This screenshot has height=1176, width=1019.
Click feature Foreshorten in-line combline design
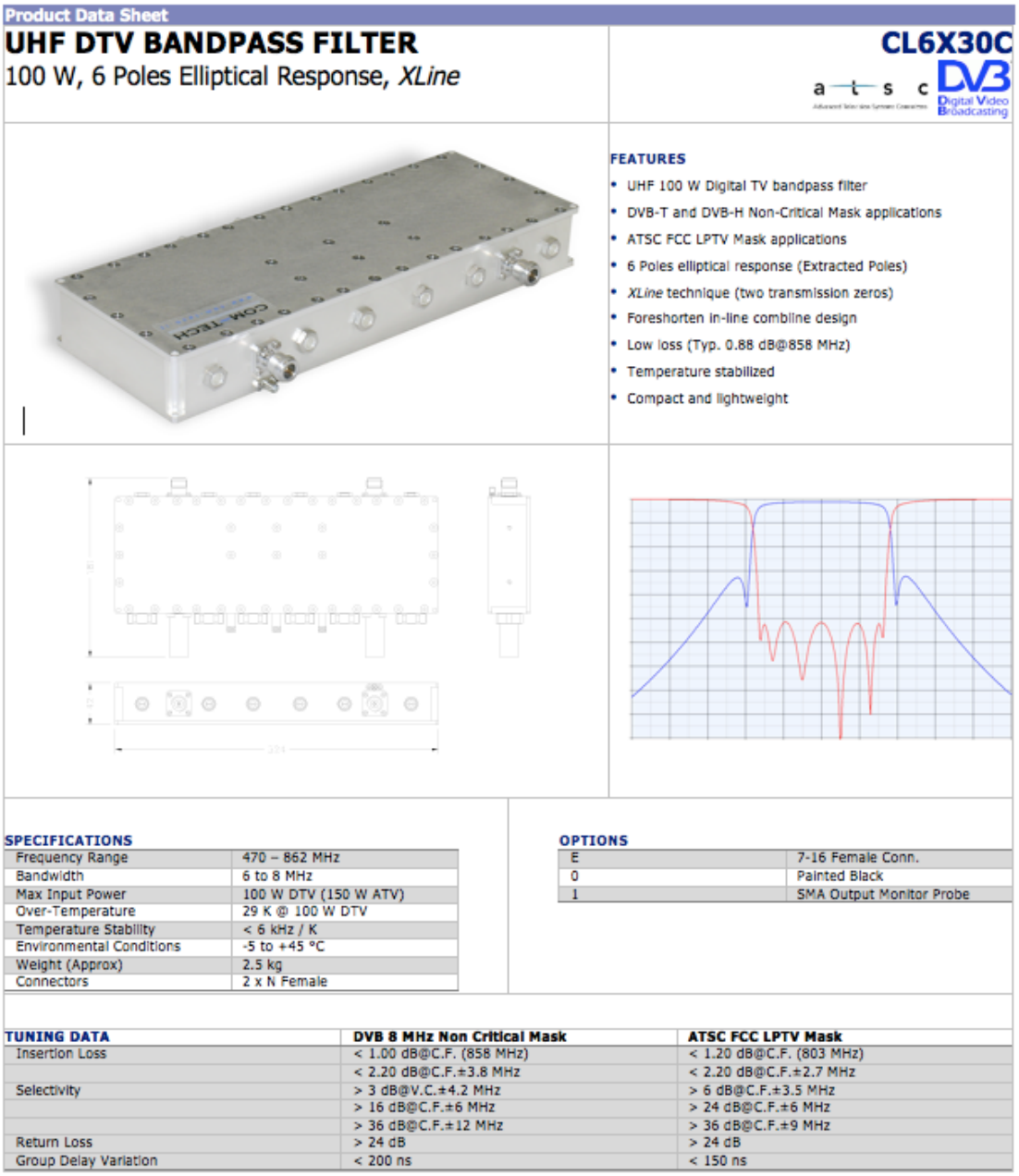coord(742,318)
